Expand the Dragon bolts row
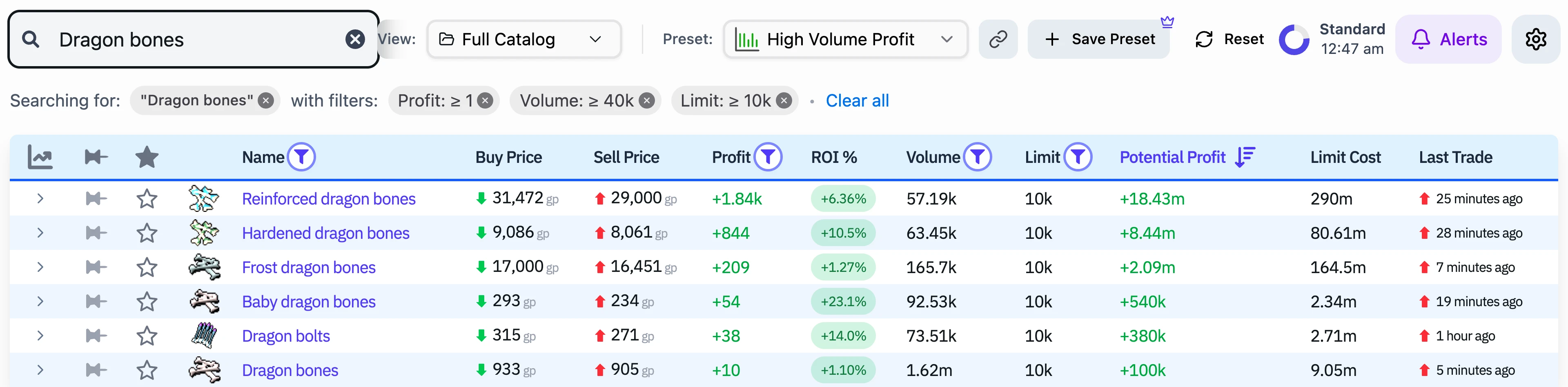The height and width of the screenshot is (387, 1568). (40, 336)
